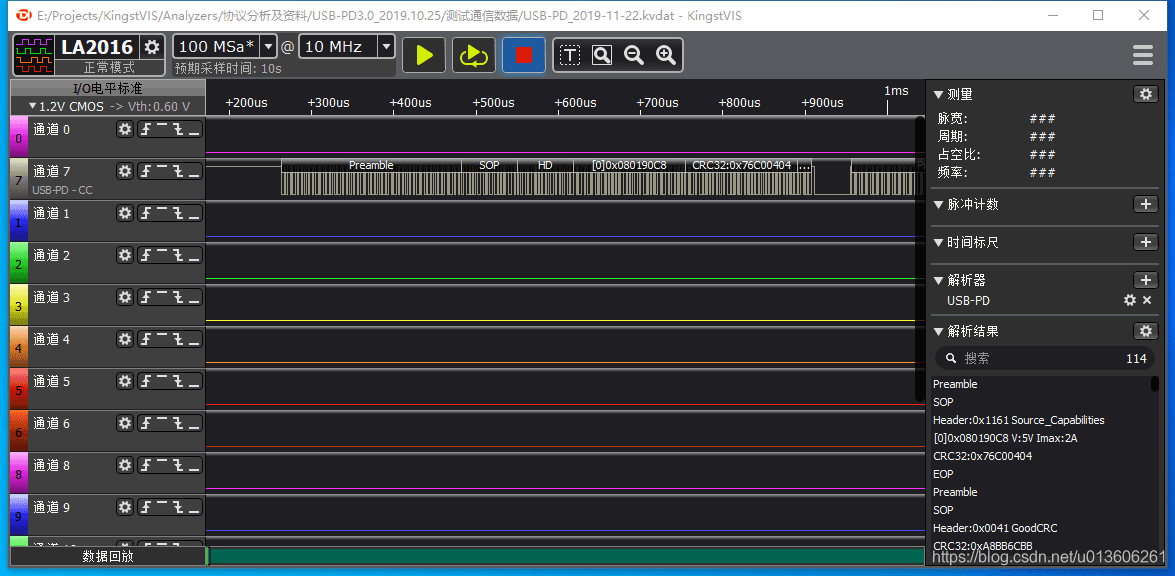Select Header:0x0041 GoodCRC result row

[1042, 528]
